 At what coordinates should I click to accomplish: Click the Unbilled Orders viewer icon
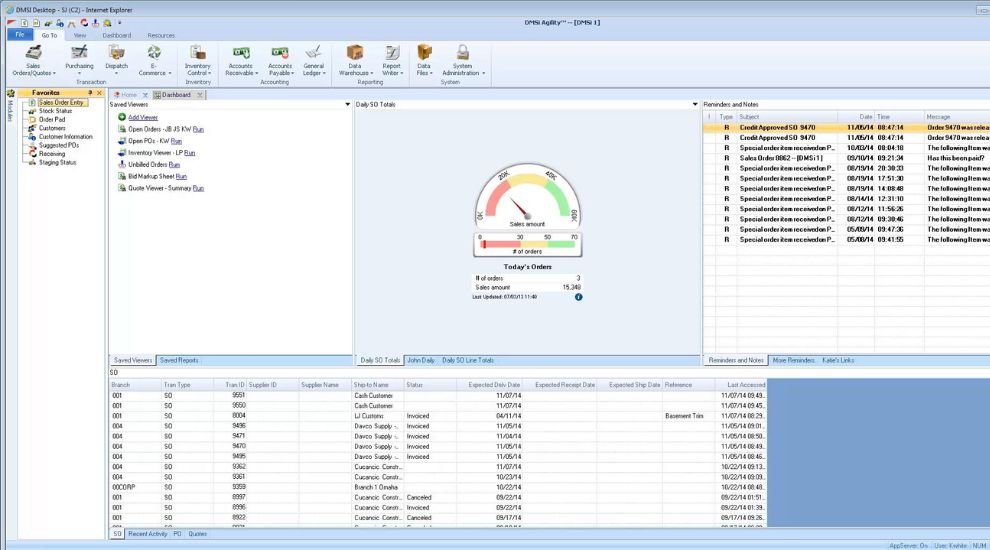[122, 164]
